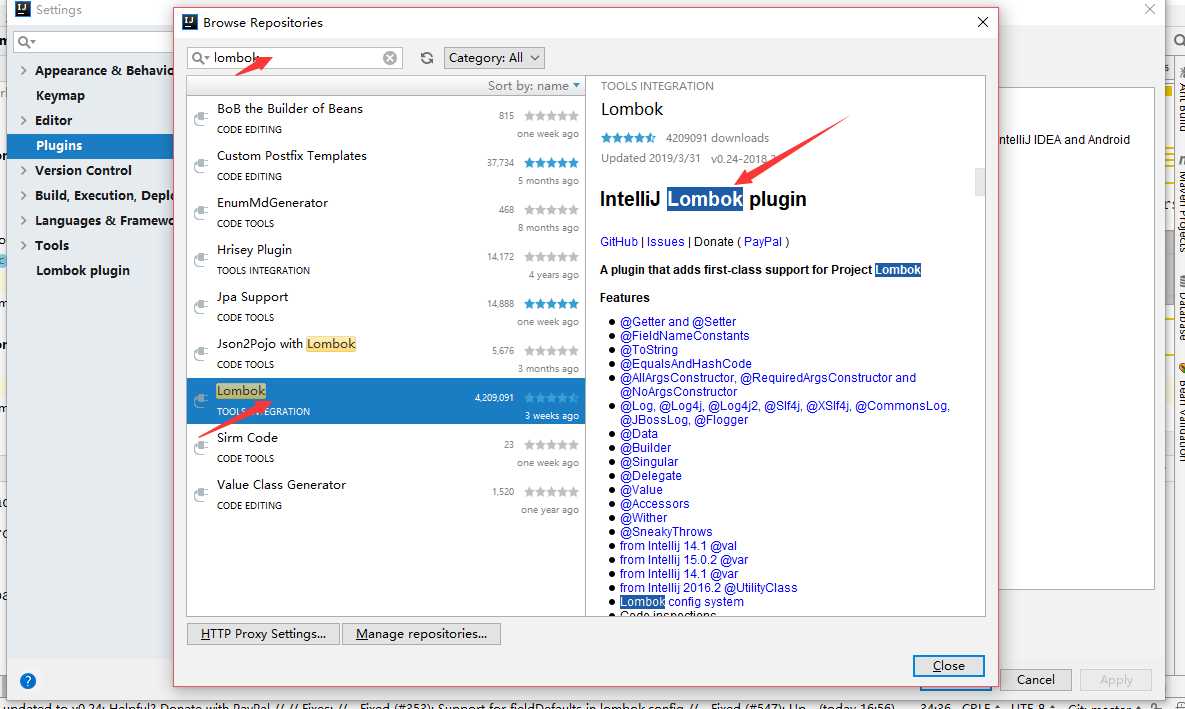Click plugin description pane scrollbar
Screen dimensions: 1185x709
[979, 181]
